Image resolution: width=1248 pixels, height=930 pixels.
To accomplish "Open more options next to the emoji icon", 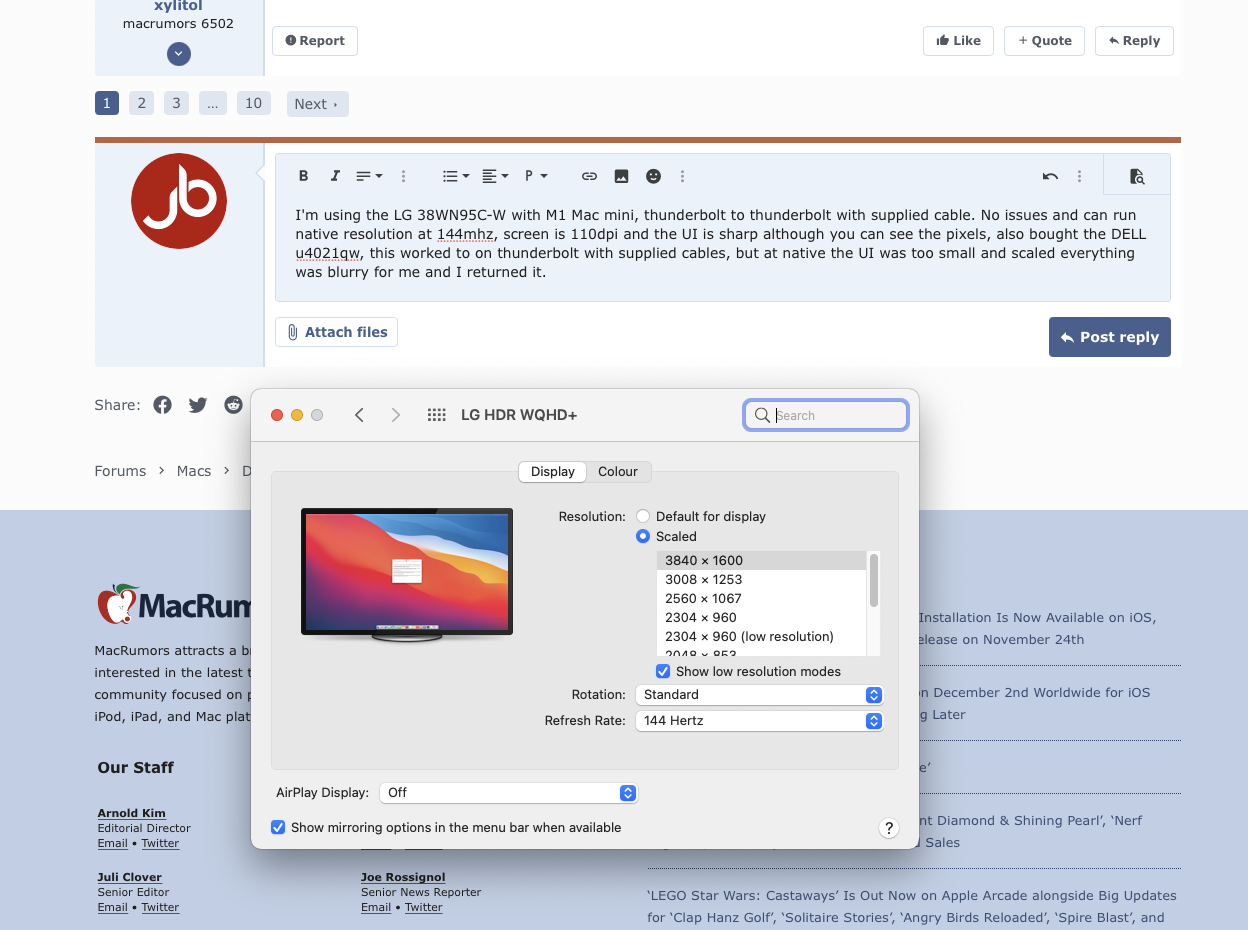I will [x=682, y=176].
